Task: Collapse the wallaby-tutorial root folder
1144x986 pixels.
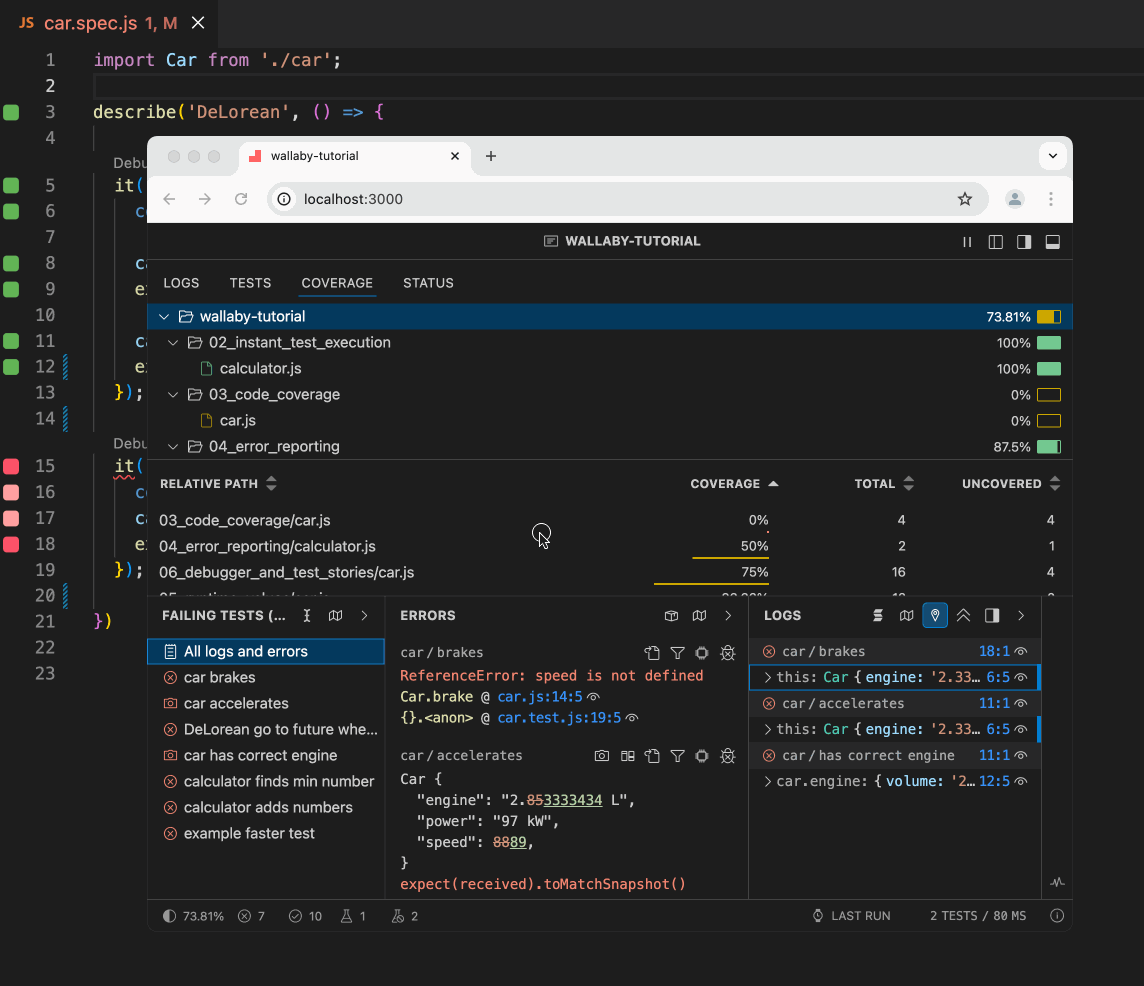Action: coord(164,317)
